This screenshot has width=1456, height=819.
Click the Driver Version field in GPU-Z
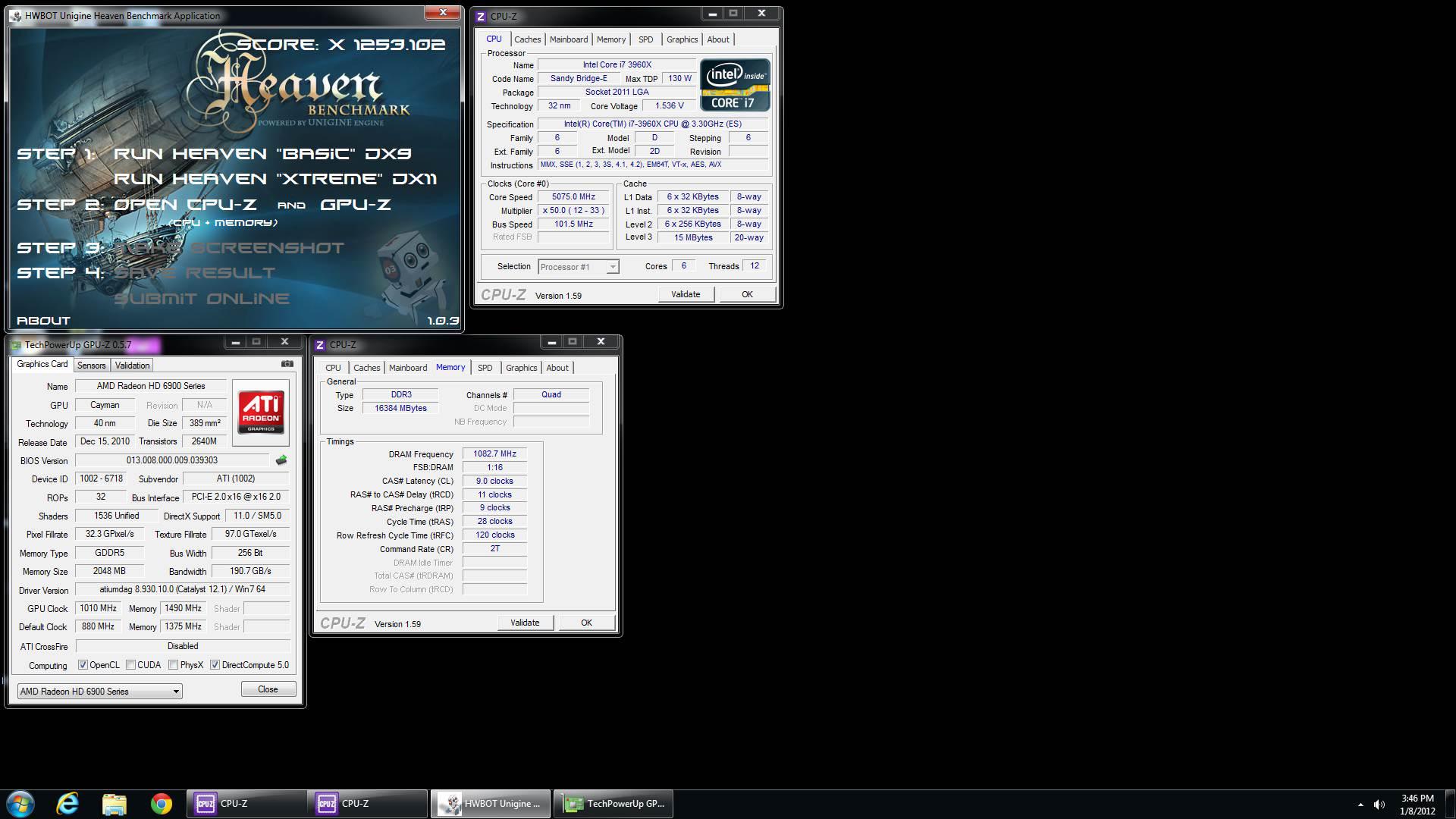(182, 589)
